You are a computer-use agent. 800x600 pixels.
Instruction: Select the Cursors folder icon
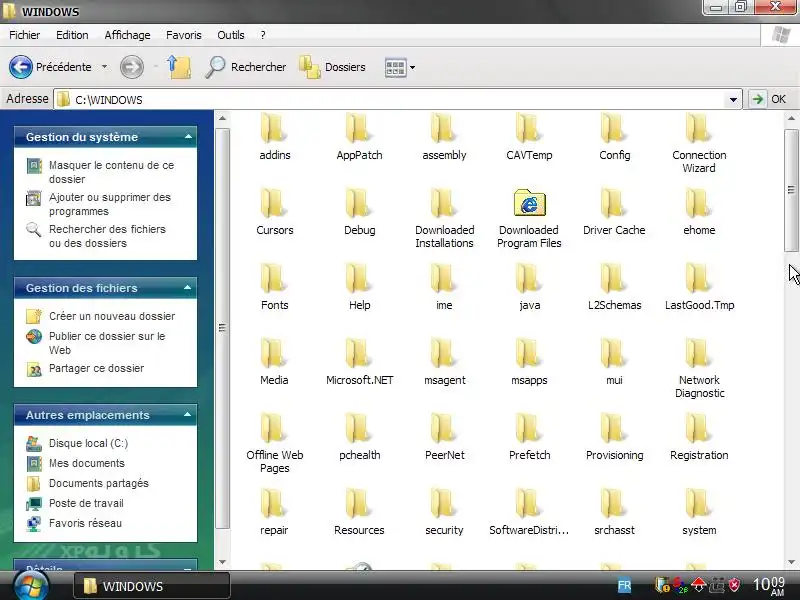(x=274, y=203)
